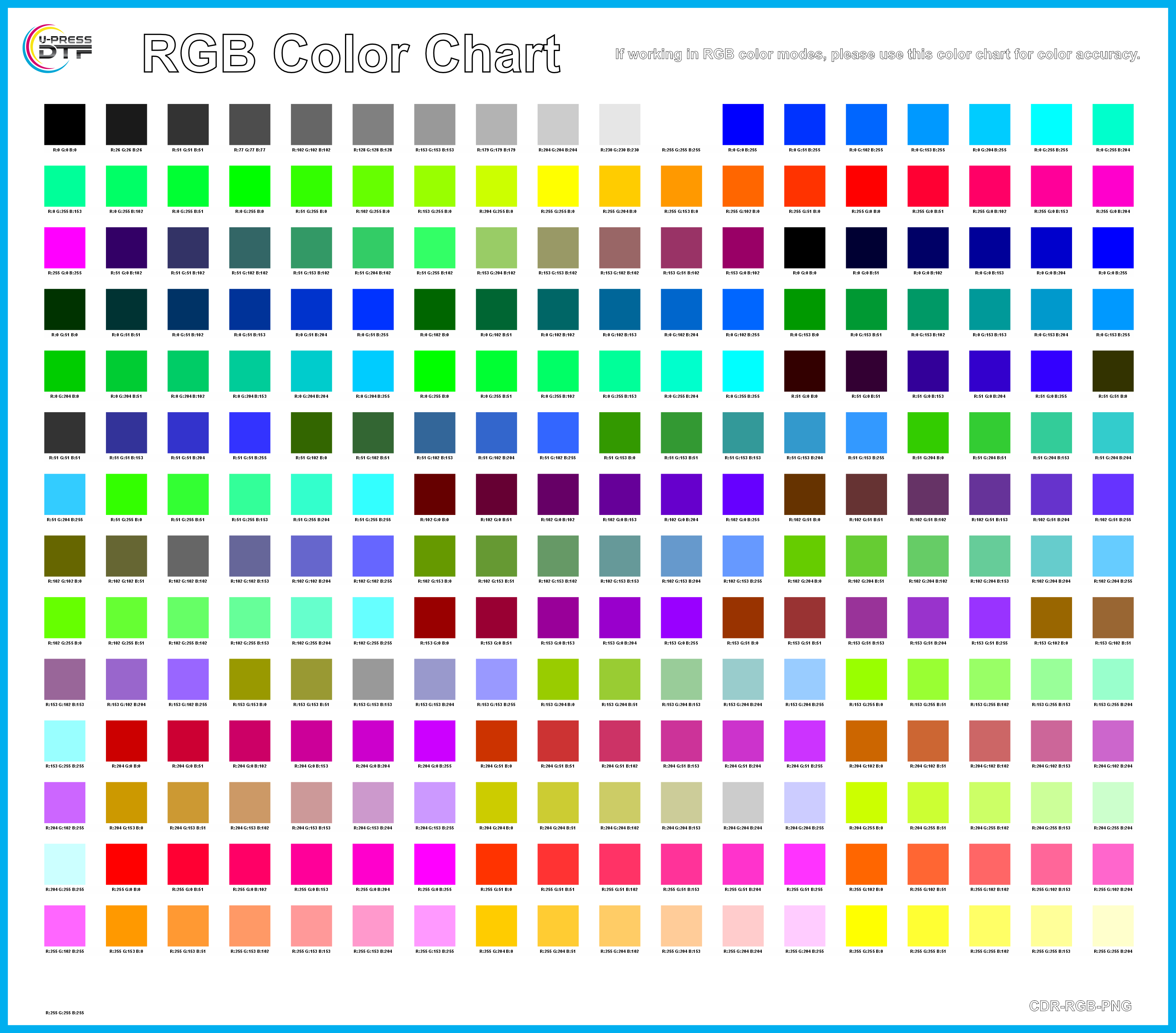Screen dimensions: 1176x1033
Task: Pick the R:51 G:255 B:204 turquoise swatch
Action: tap(311, 495)
